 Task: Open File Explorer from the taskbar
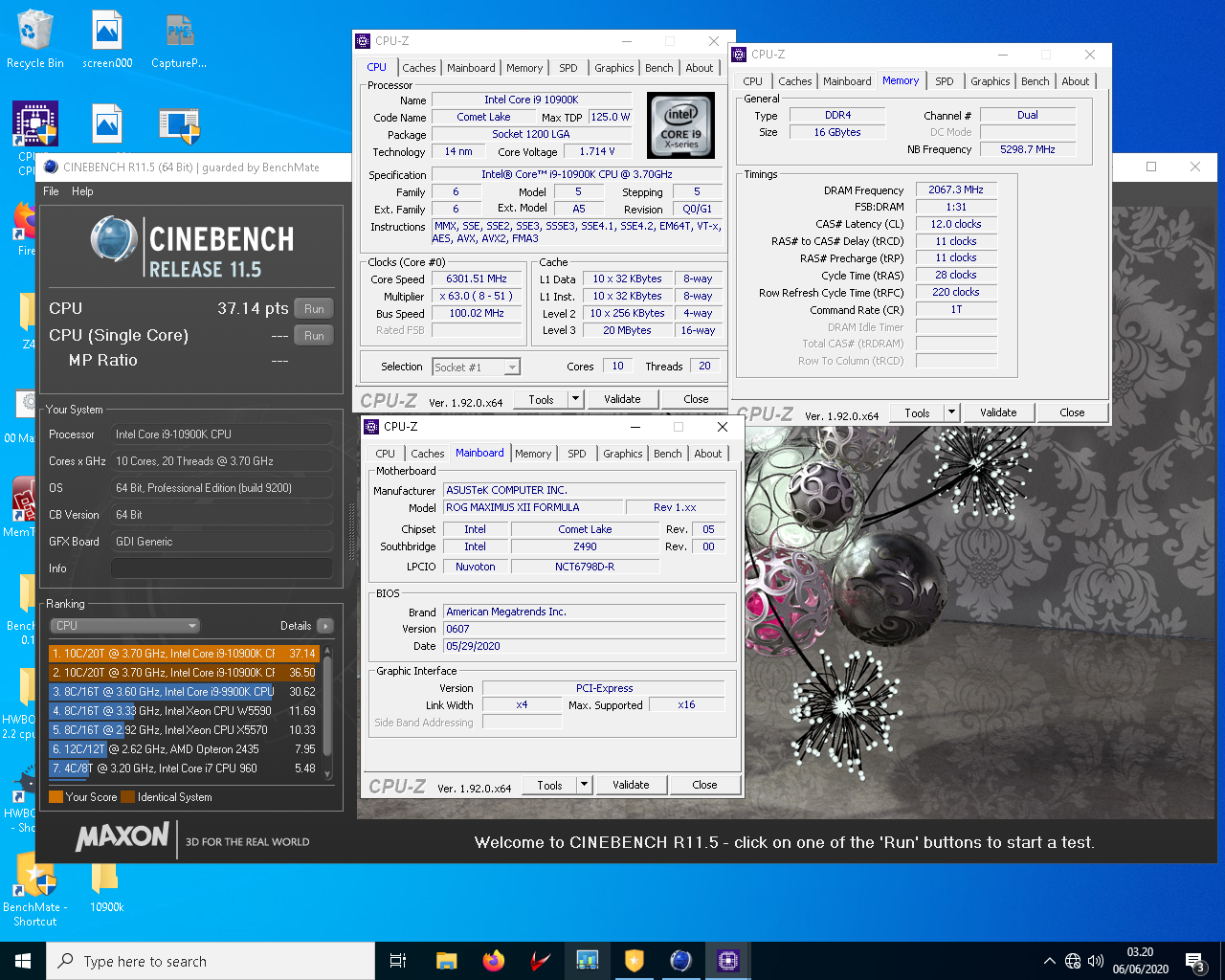click(446, 961)
